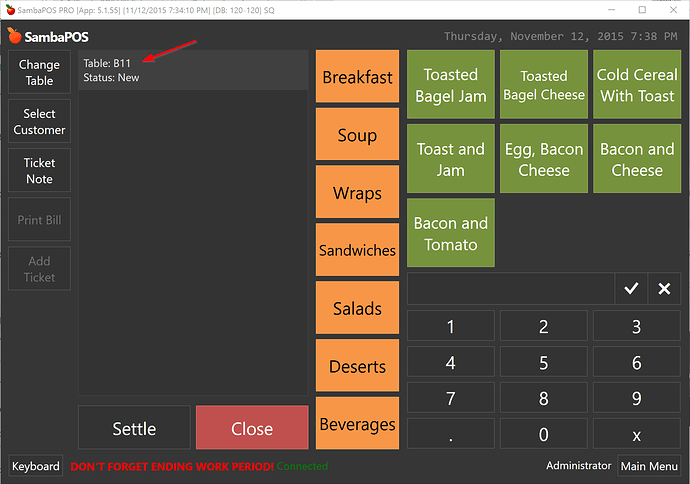Click the X clear icon beside numpad field
Screen dimensions: 690x484
tap(664, 289)
